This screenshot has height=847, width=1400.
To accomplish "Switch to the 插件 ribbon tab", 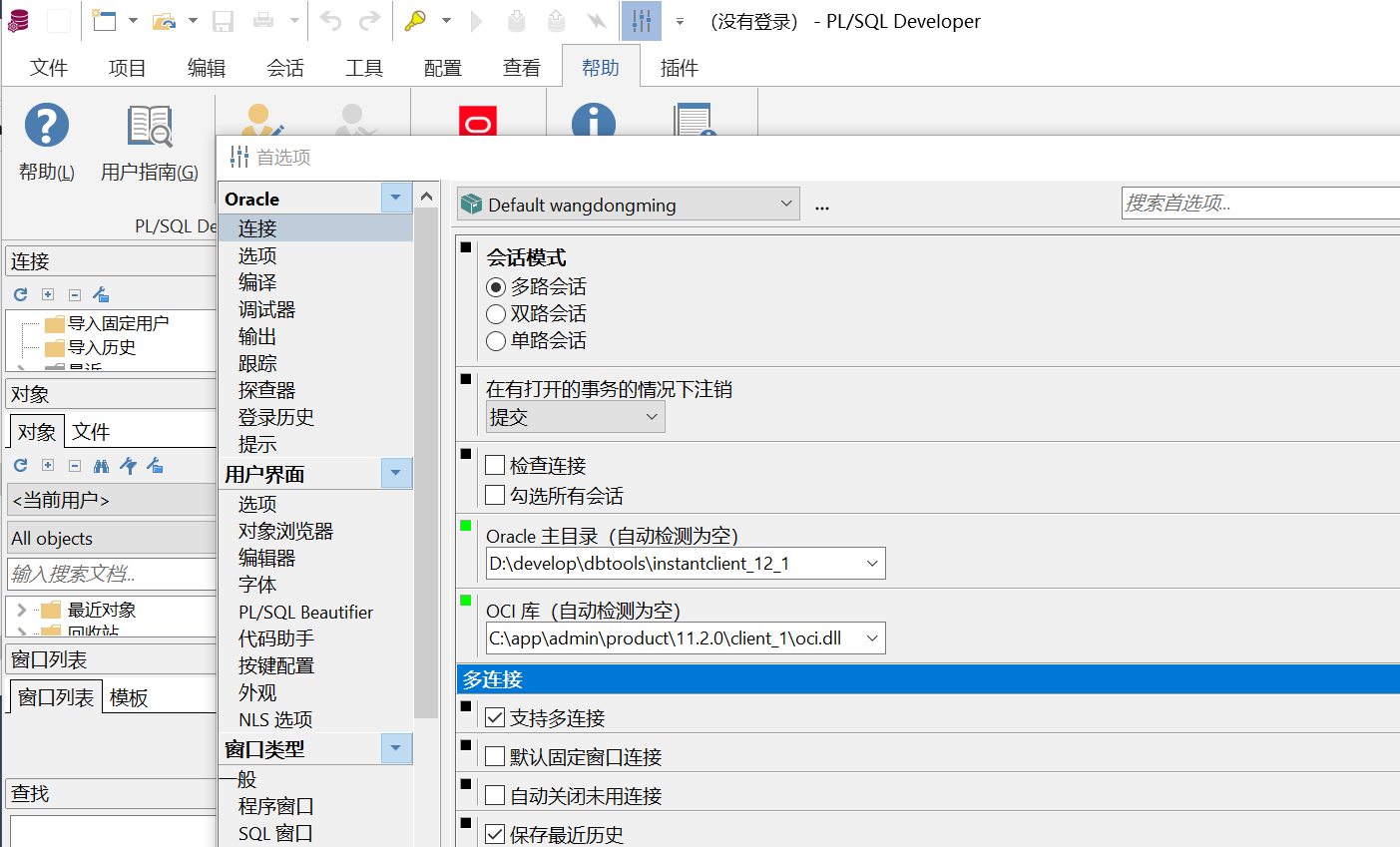I will [x=680, y=68].
